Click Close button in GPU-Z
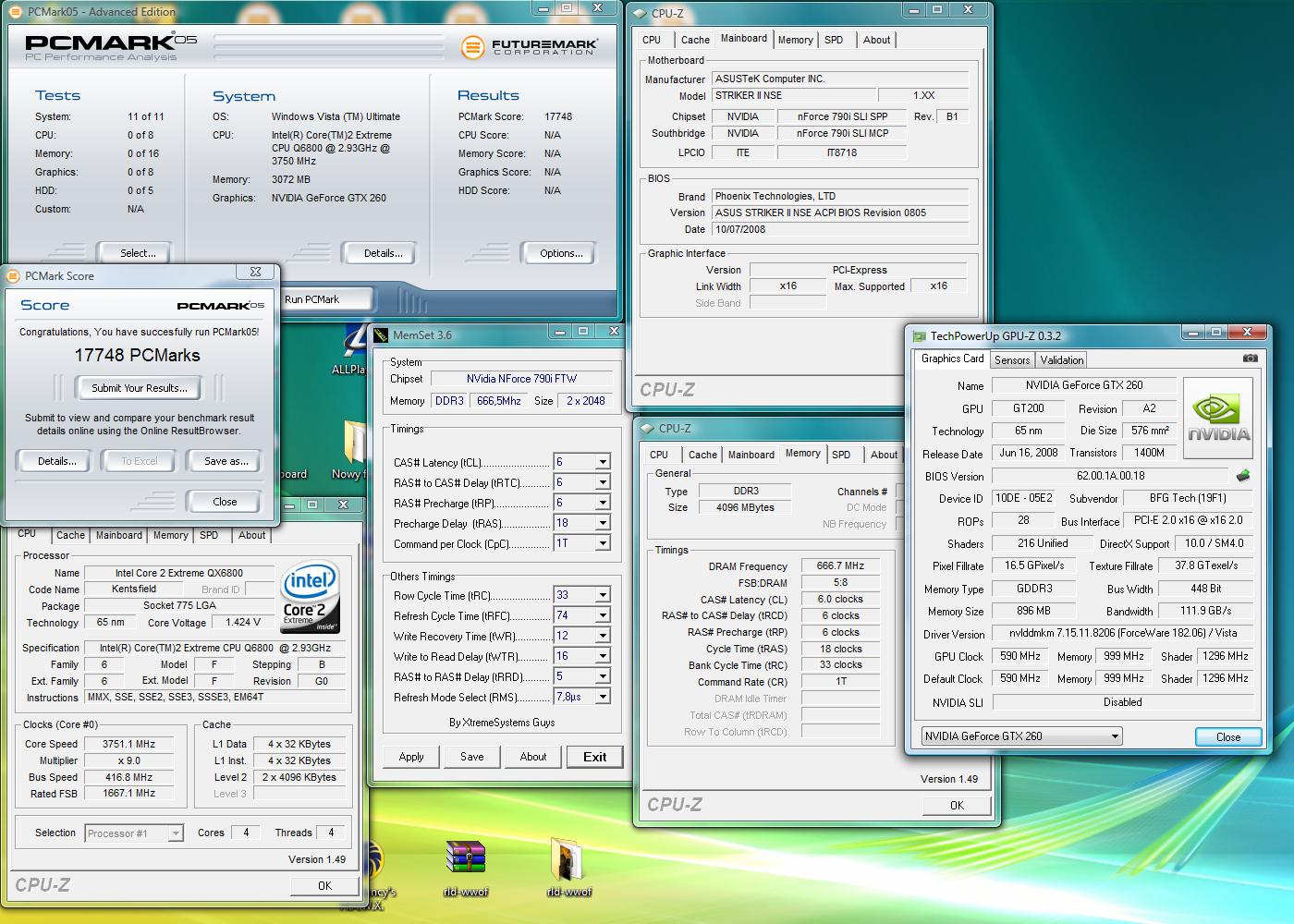This screenshot has height=924, width=1294. (x=1228, y=736)
